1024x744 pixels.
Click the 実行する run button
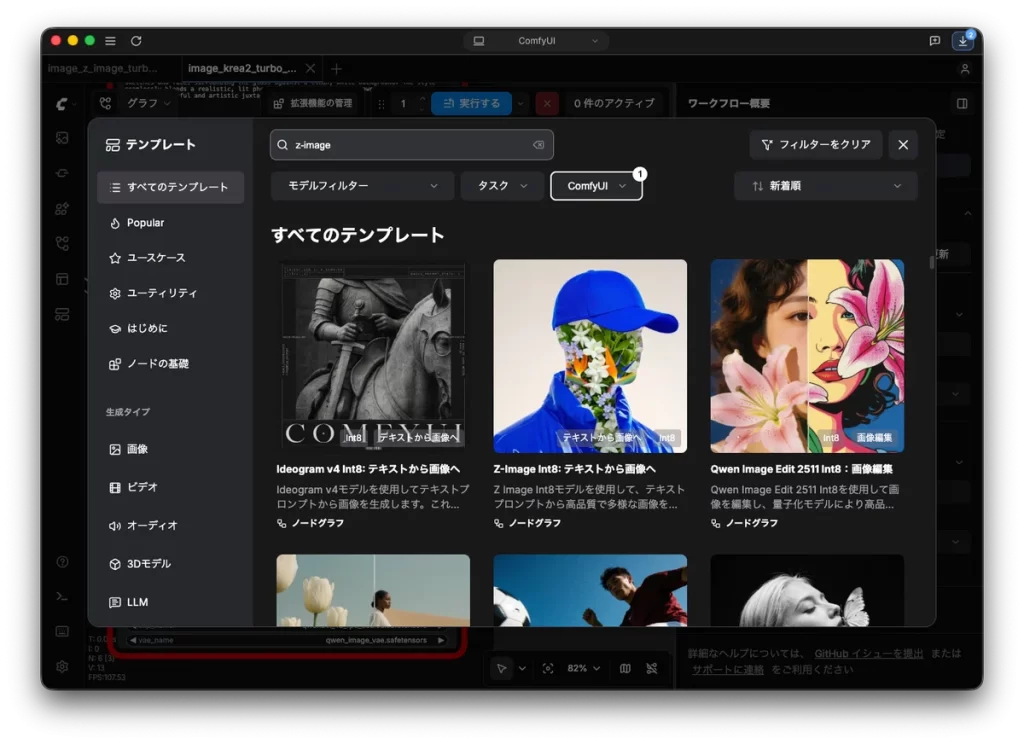472,103
